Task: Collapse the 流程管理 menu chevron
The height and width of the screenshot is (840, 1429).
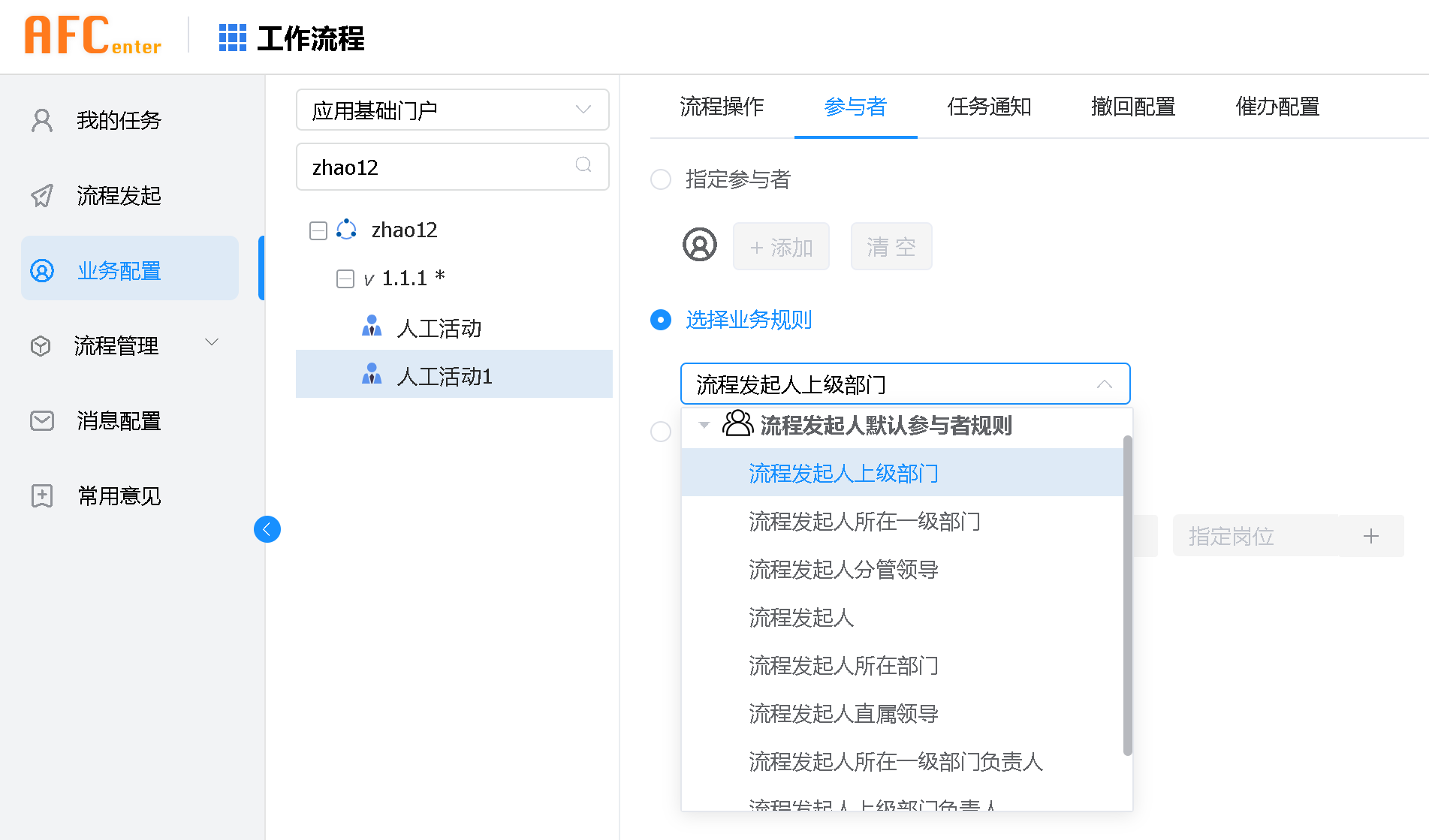Action: 212,342
